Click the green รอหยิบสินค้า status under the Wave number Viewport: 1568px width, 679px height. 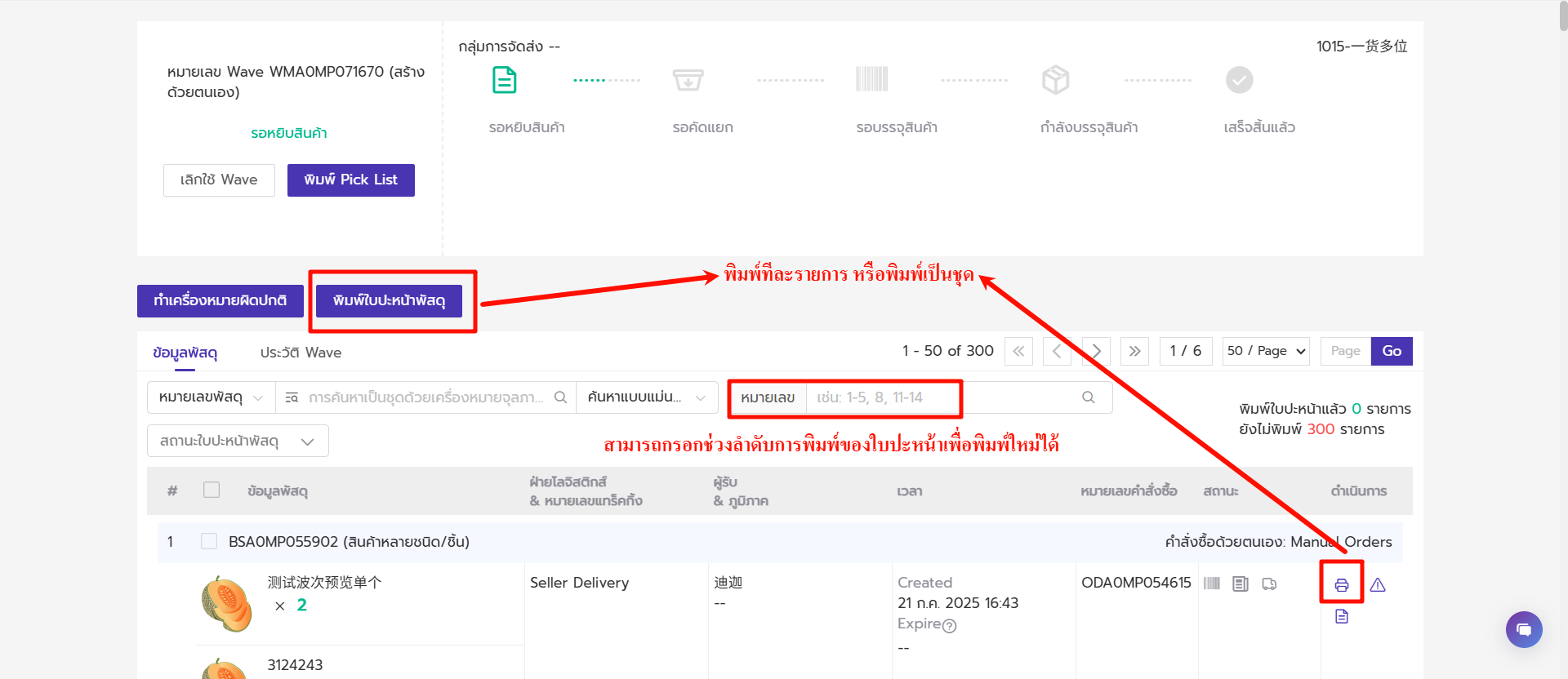coord(289,133)
